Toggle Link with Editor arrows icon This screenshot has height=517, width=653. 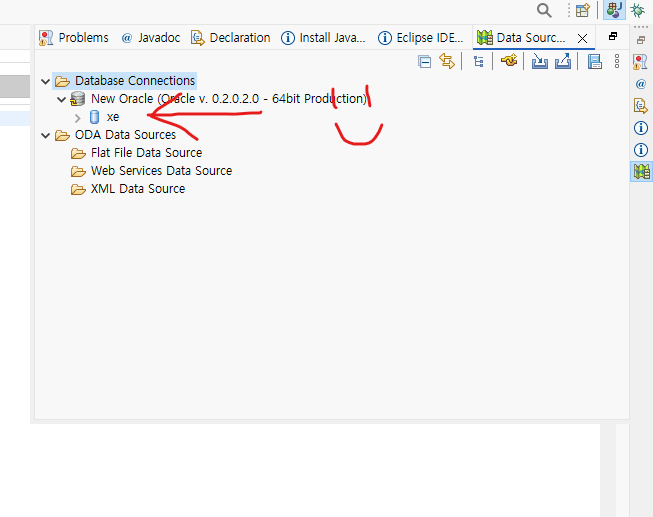click(x=447, y=61)
